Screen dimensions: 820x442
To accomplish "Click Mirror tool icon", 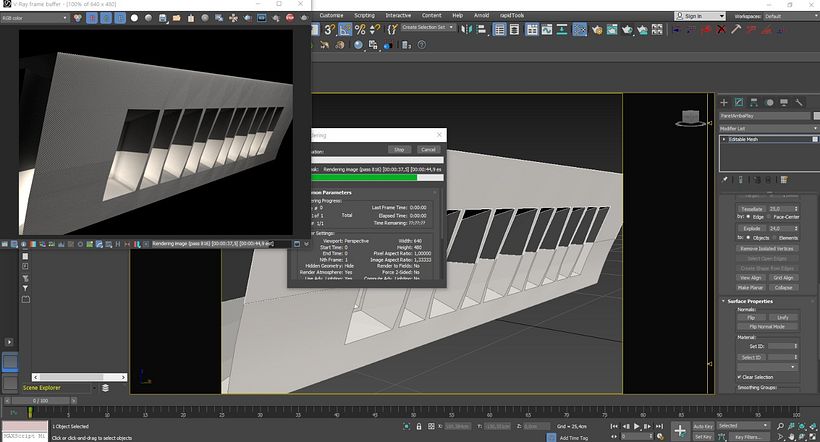I will point(466,30).
